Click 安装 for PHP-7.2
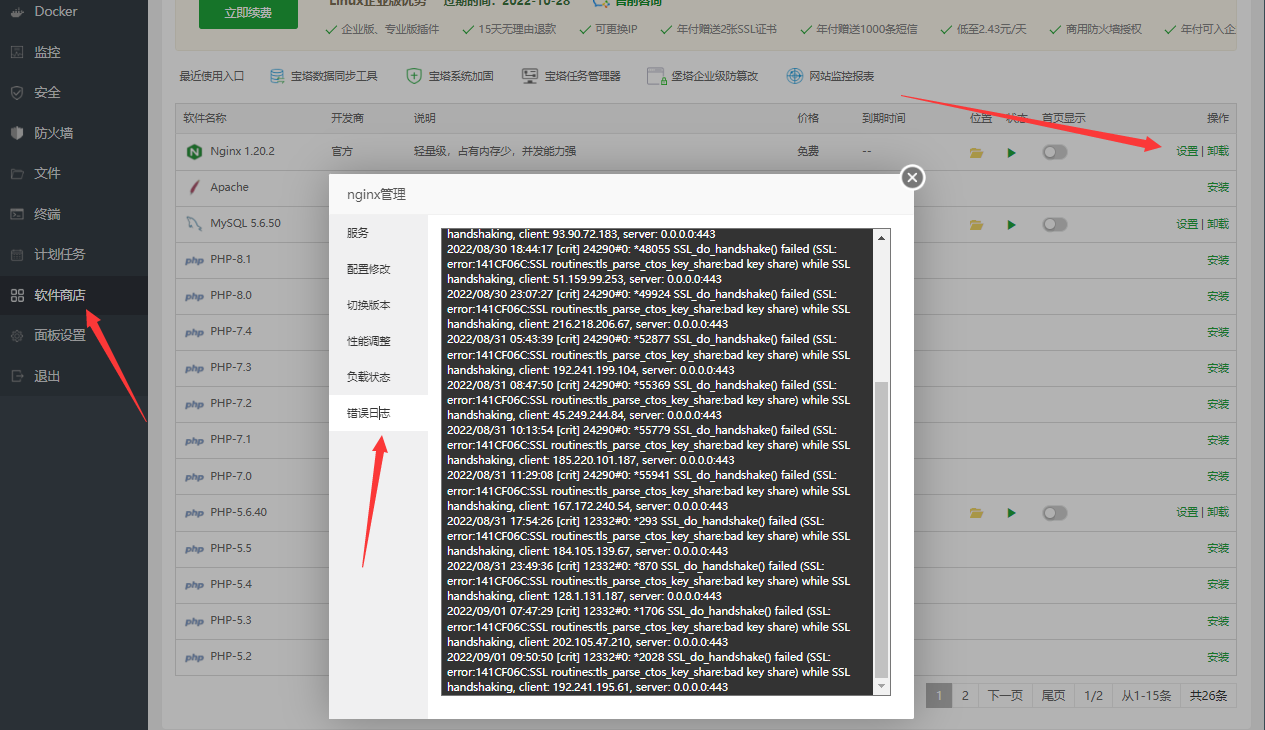Image resolution: width=1265 pixels, height=730 pixels. coord(1218,404)
